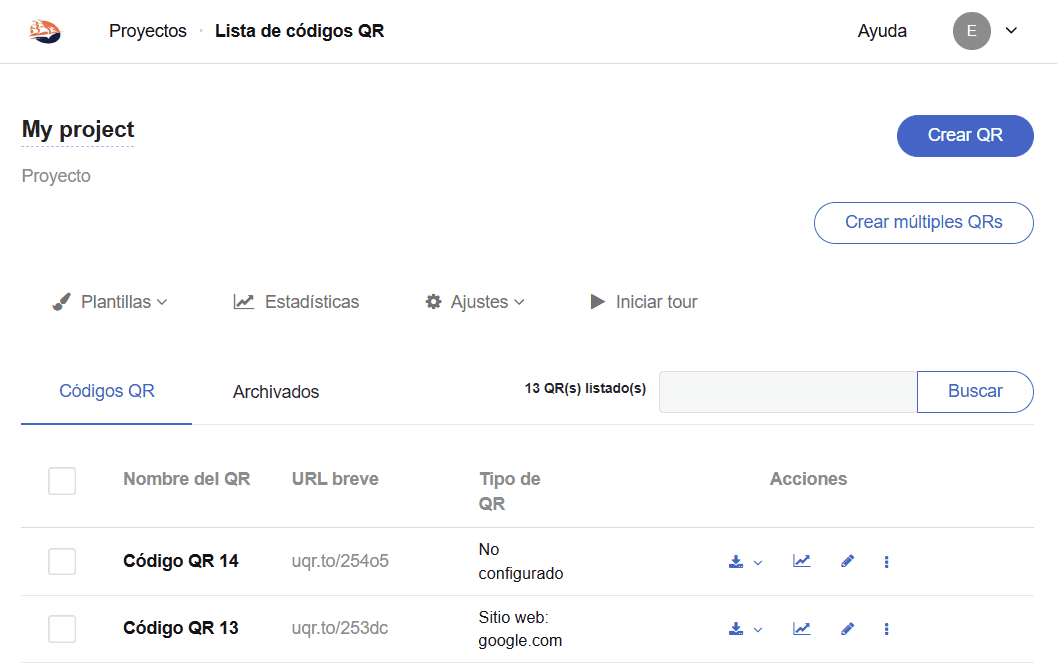The image size is (1057, 664).
Task: Open the Estadísticas section
Action: (296, 302)
